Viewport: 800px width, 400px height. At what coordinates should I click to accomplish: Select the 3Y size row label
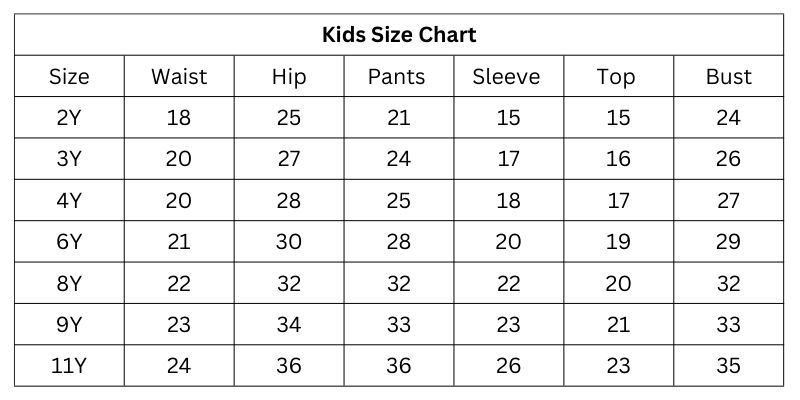tap(69, 159)
